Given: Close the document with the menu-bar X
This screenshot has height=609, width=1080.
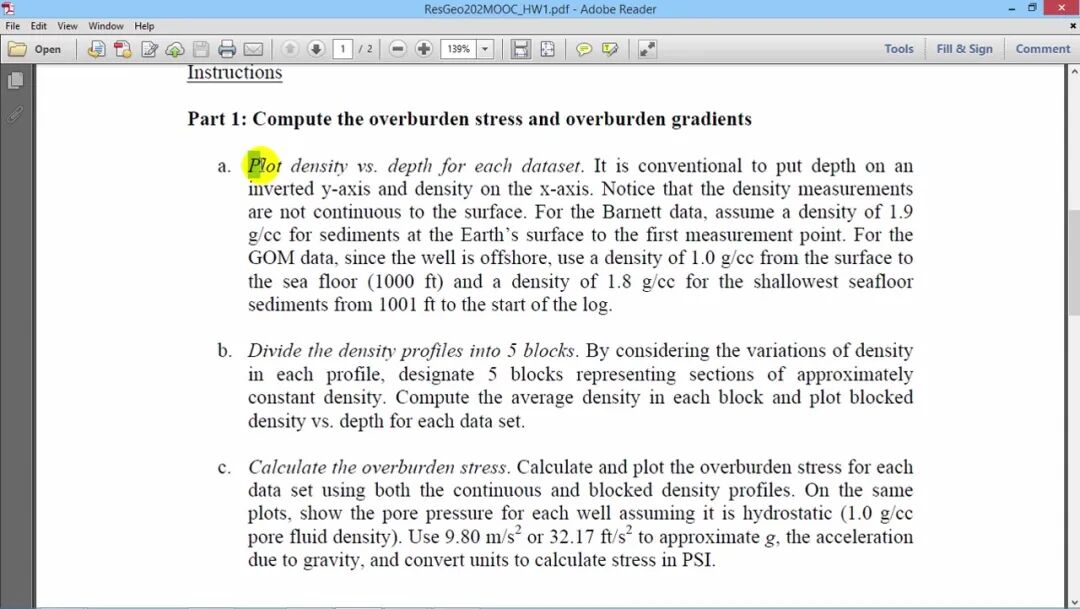Looking at the screenshot, I should click(x=1073, y=25).
